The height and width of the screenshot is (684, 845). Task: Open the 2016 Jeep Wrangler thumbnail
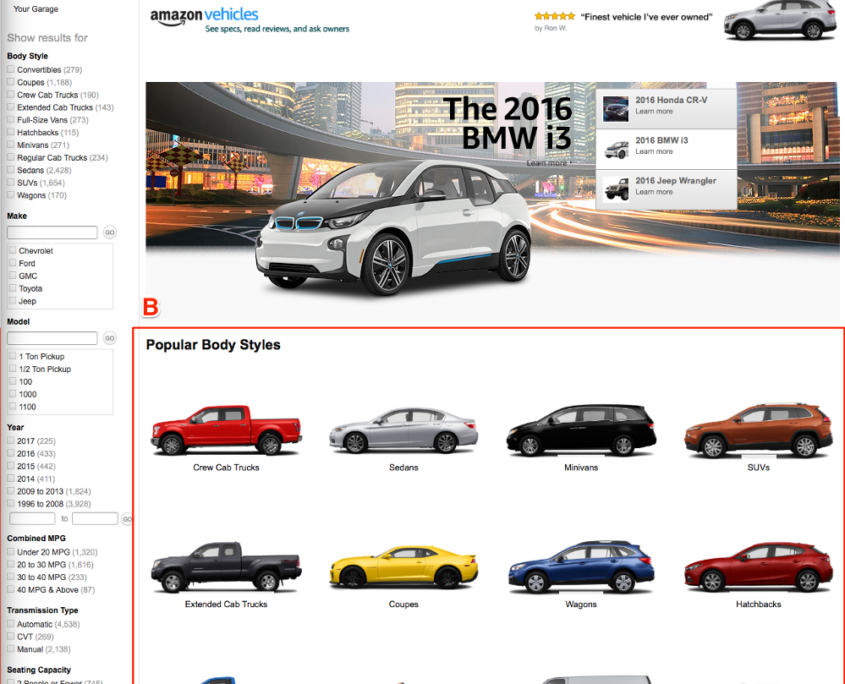615,189
